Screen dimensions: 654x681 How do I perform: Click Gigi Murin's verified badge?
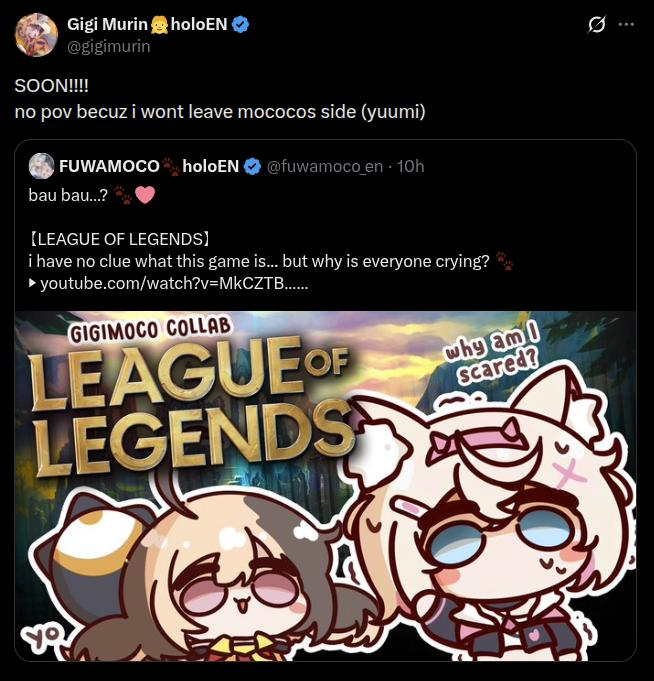(x=240, y=24)
